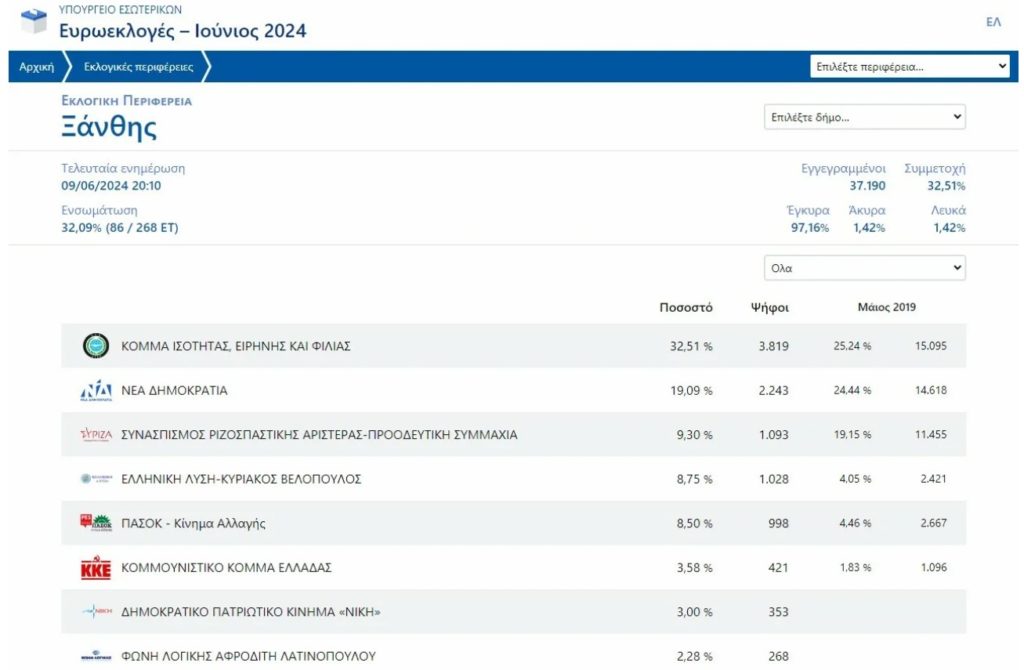Select ΠΑΣΟΚ - Κίνημα Αλλαγής party name
This screenshot has height=670, width=1024.
193,523
